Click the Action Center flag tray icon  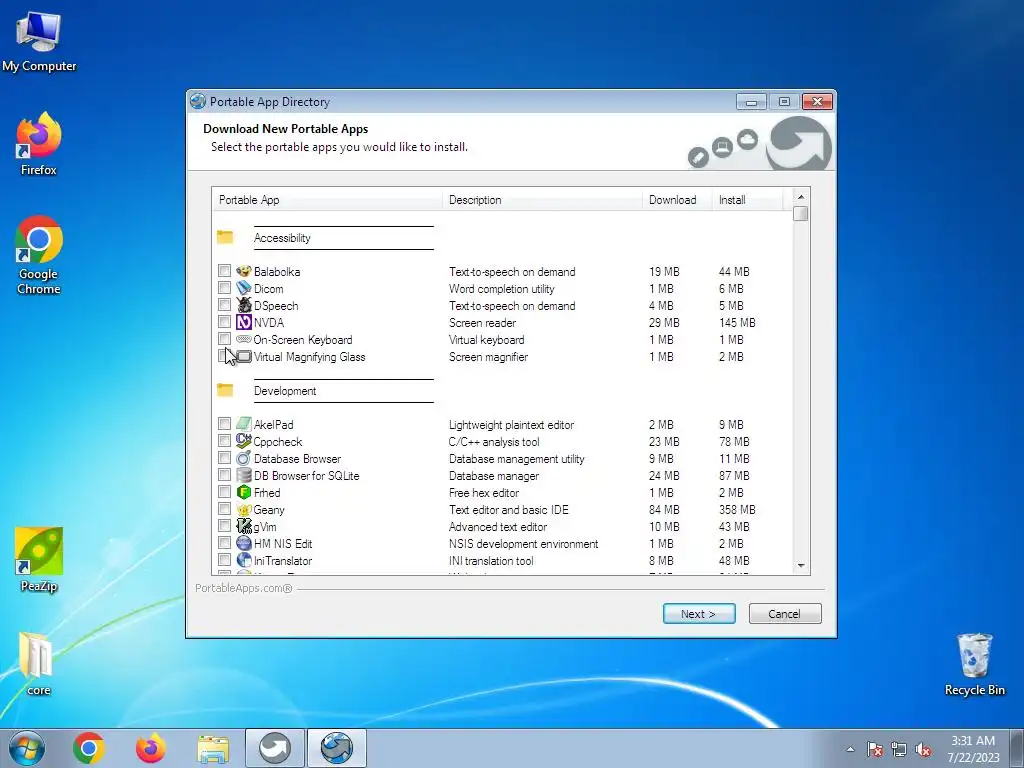(x=874, y=749)
